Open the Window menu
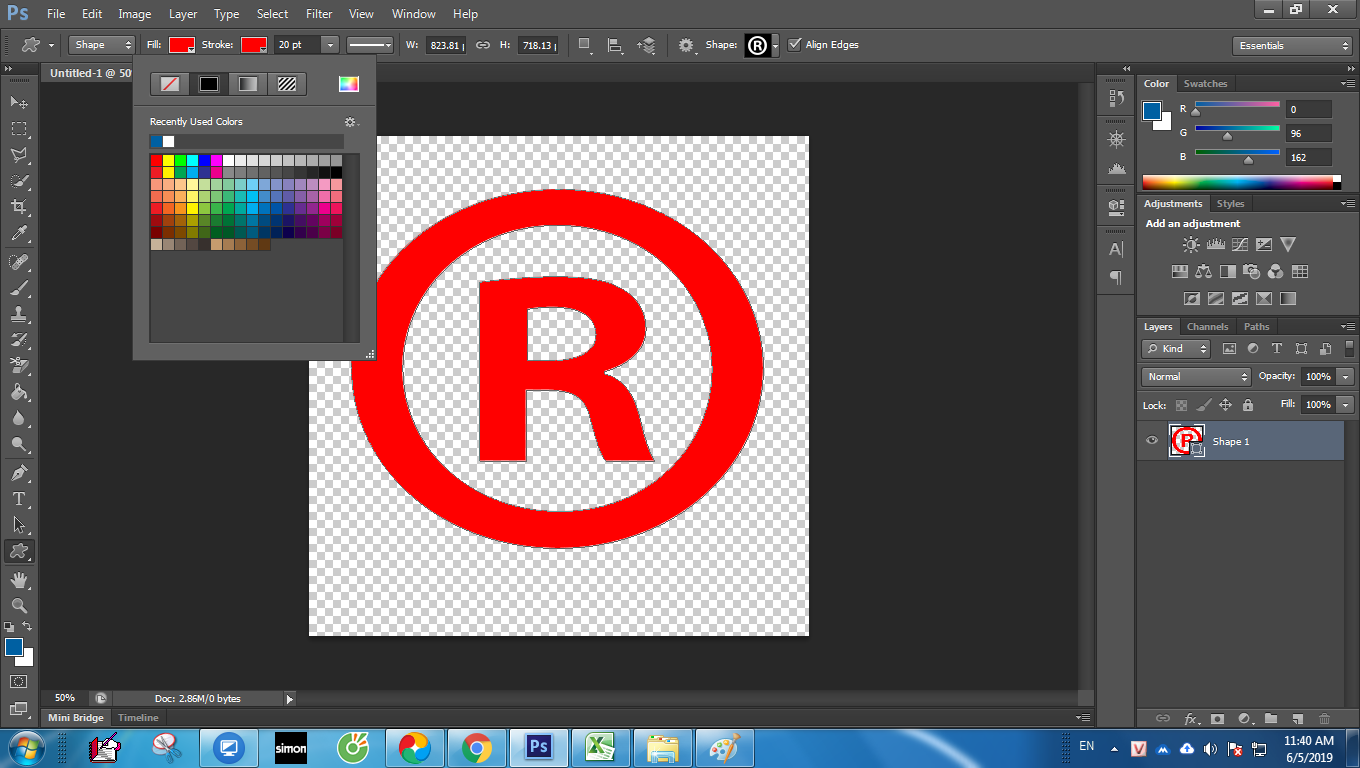This screenshot has height=768, width=1360. pyautogui.click(x=413, y=14)
